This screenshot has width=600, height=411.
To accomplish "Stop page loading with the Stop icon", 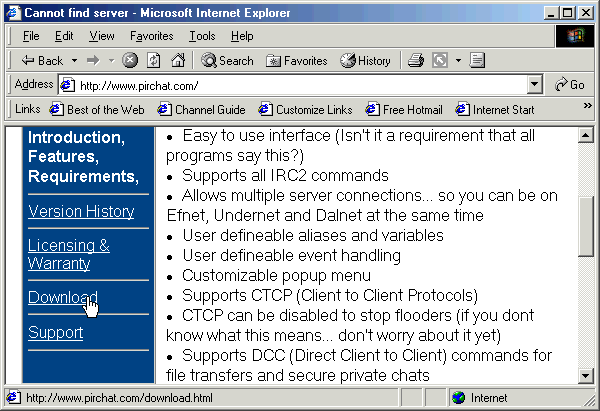I will [x=130, y=60].
